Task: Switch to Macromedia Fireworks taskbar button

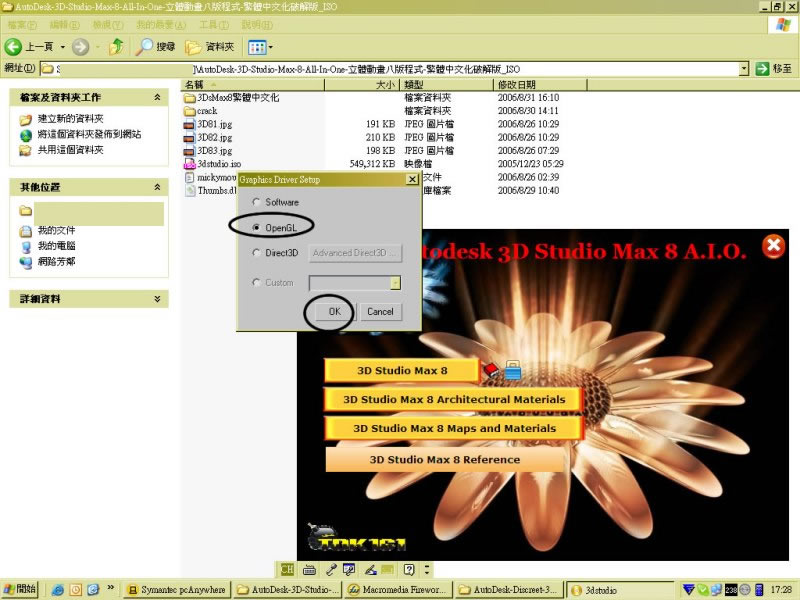Action: (398, 590)
